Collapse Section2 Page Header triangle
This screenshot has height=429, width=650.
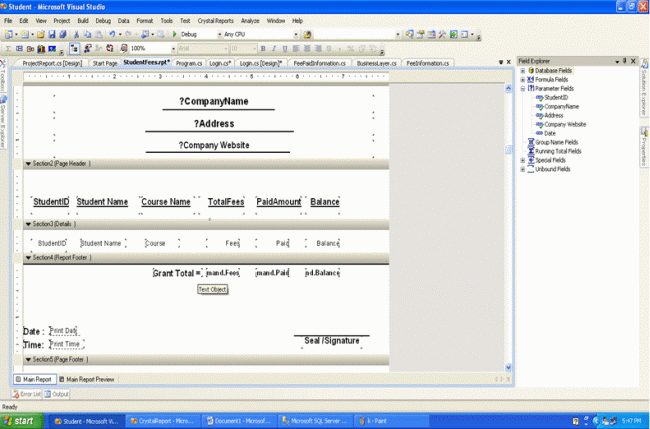coord(28,164)
